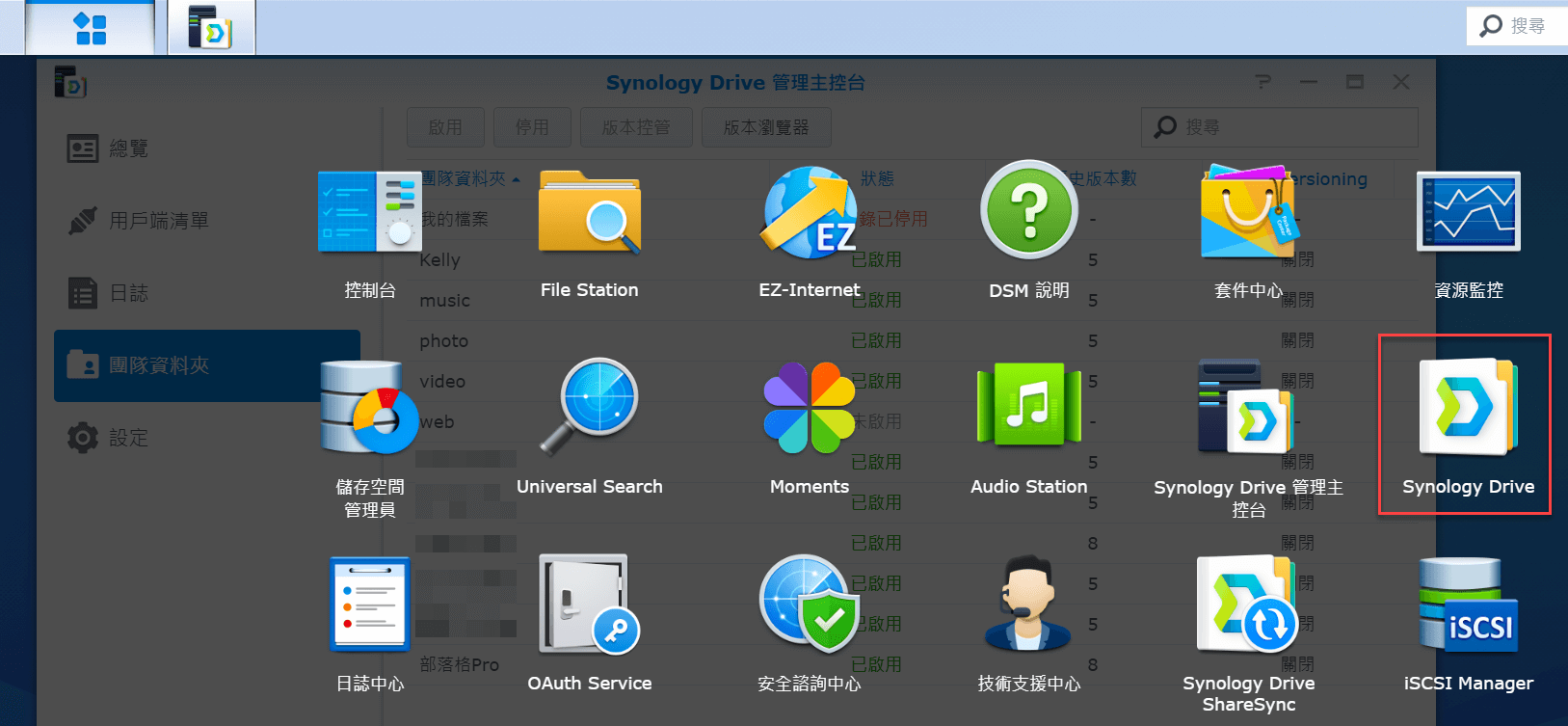This screenshot has height=726, width=1568.
Task: Open Synology Drive ShareSync
Action: 1249,633
